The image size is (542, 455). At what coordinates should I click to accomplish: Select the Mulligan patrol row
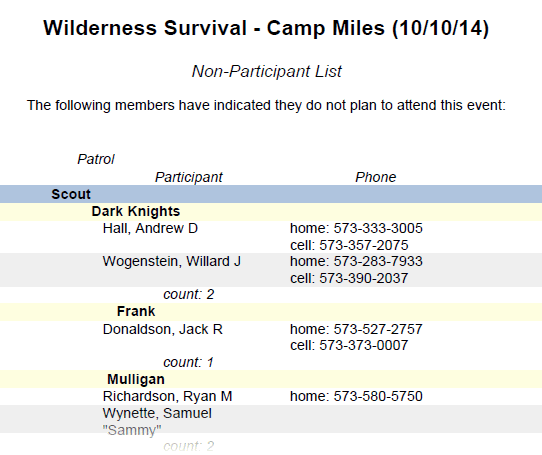coord(271,379)
